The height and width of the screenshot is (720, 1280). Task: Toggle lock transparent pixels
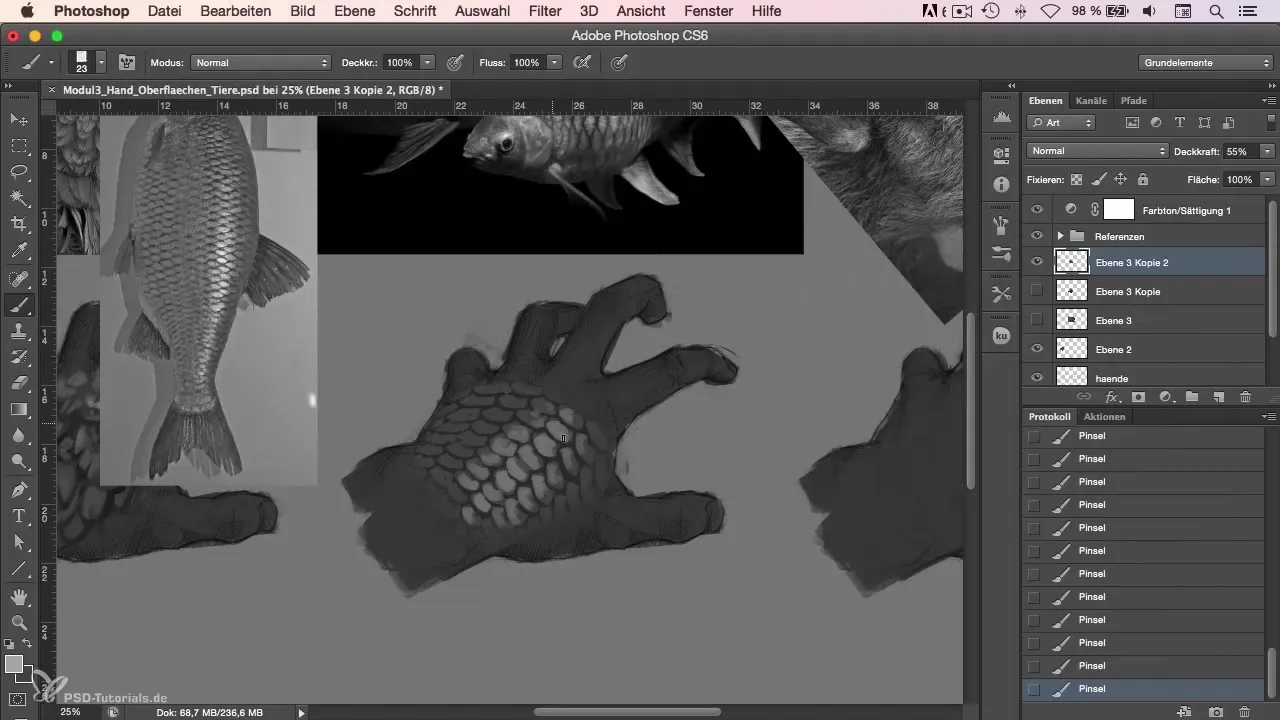(1077, 179)
